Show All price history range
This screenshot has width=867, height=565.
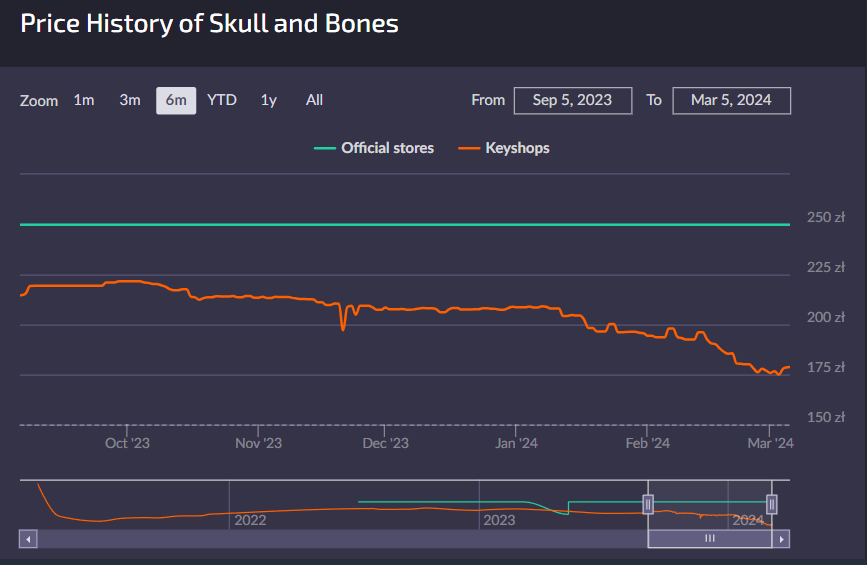(x=314, y=100)
